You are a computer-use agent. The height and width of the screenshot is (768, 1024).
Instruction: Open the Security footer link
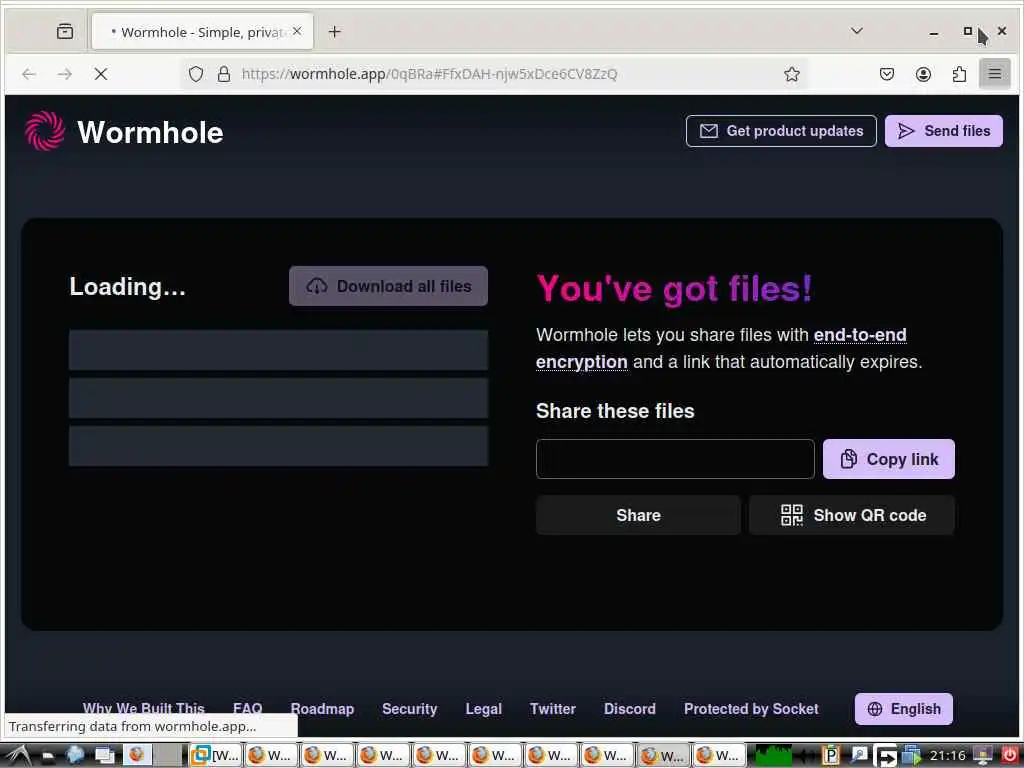[x=409, y=709]
